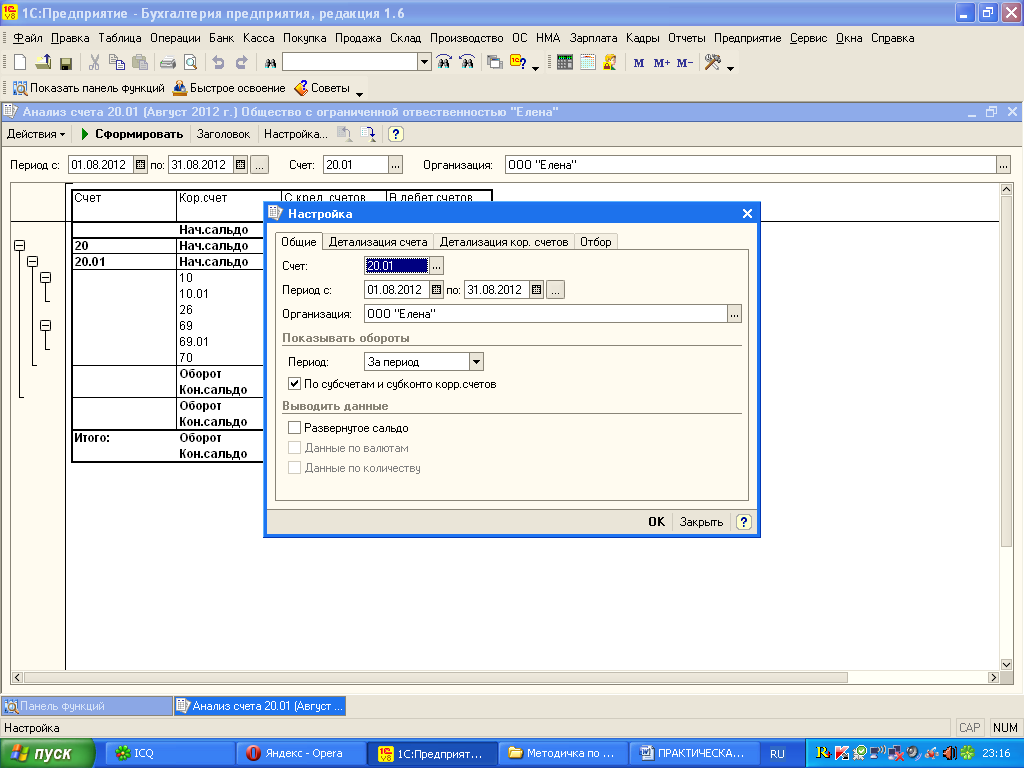Click the M memory store icon
The image size is (1024, 768).
click(639, 63)
